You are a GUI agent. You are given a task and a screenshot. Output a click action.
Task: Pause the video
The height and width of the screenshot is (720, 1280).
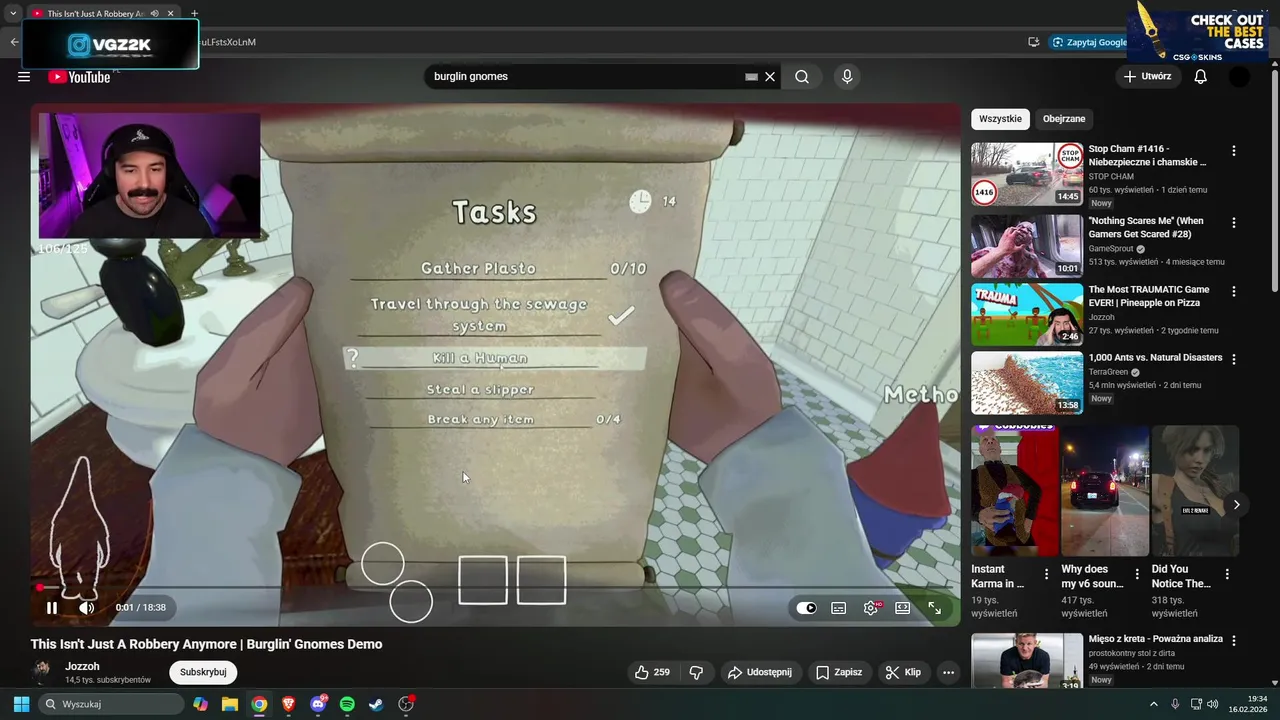pos(52,607)
